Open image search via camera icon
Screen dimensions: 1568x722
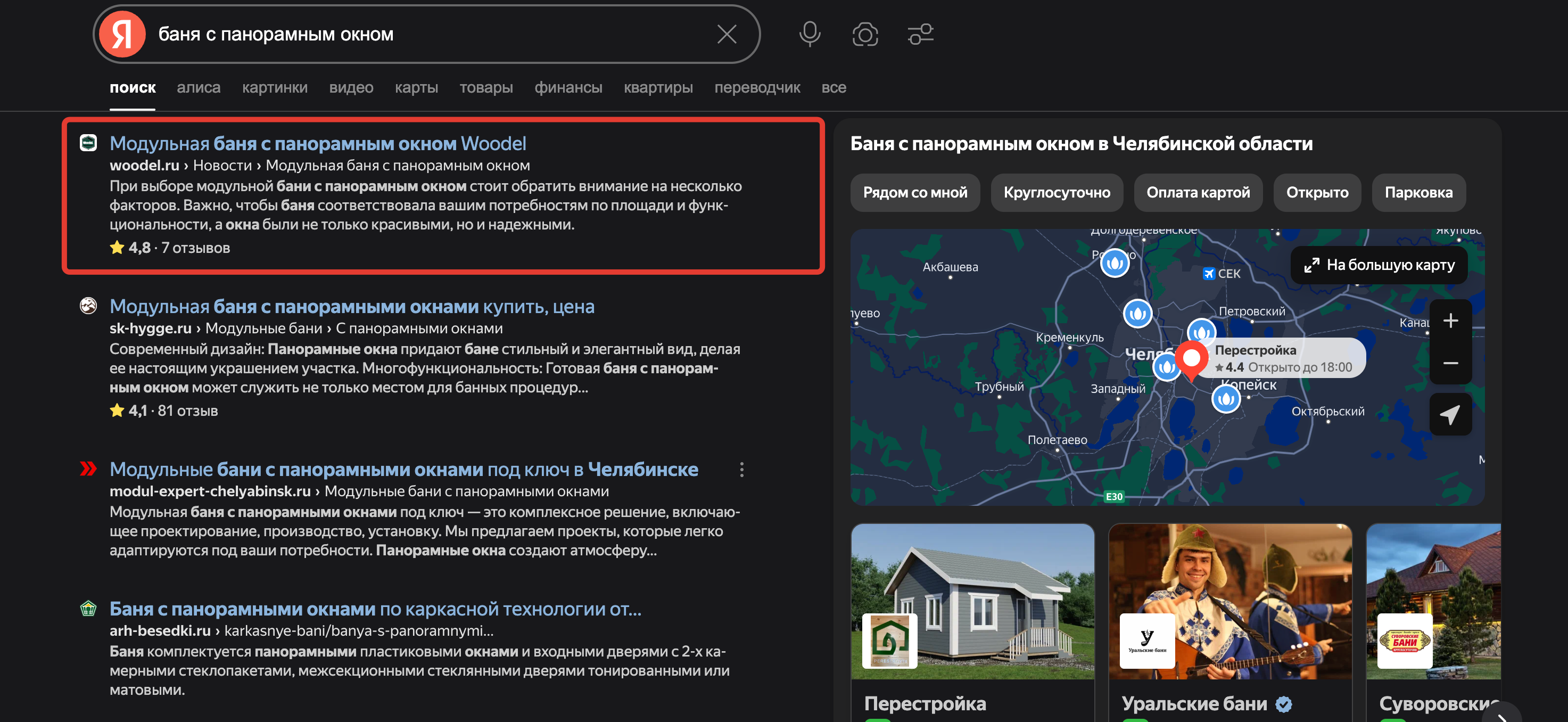(865, 34)
